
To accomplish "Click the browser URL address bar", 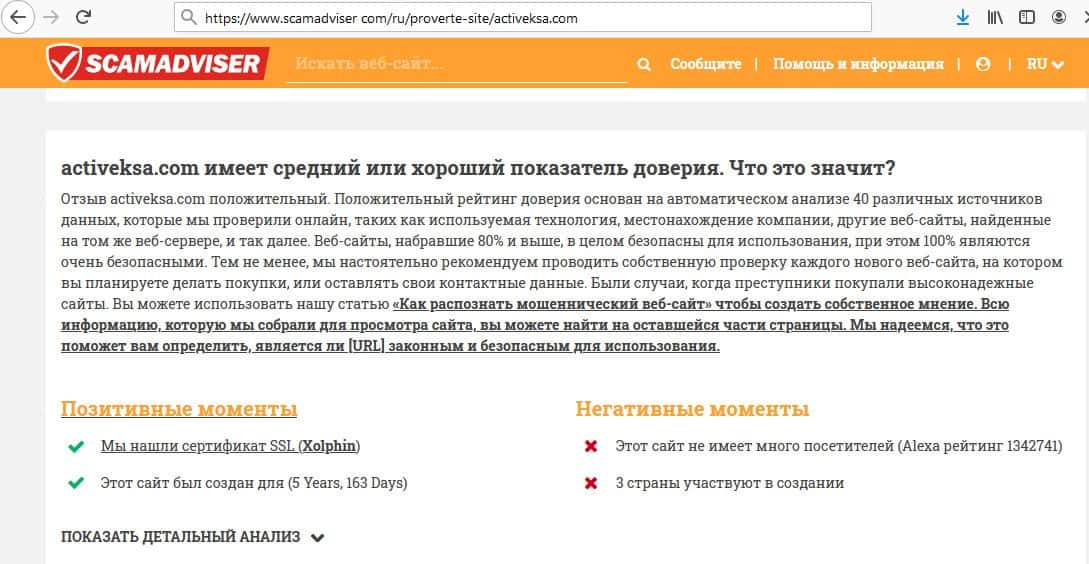I will [522, 17].
